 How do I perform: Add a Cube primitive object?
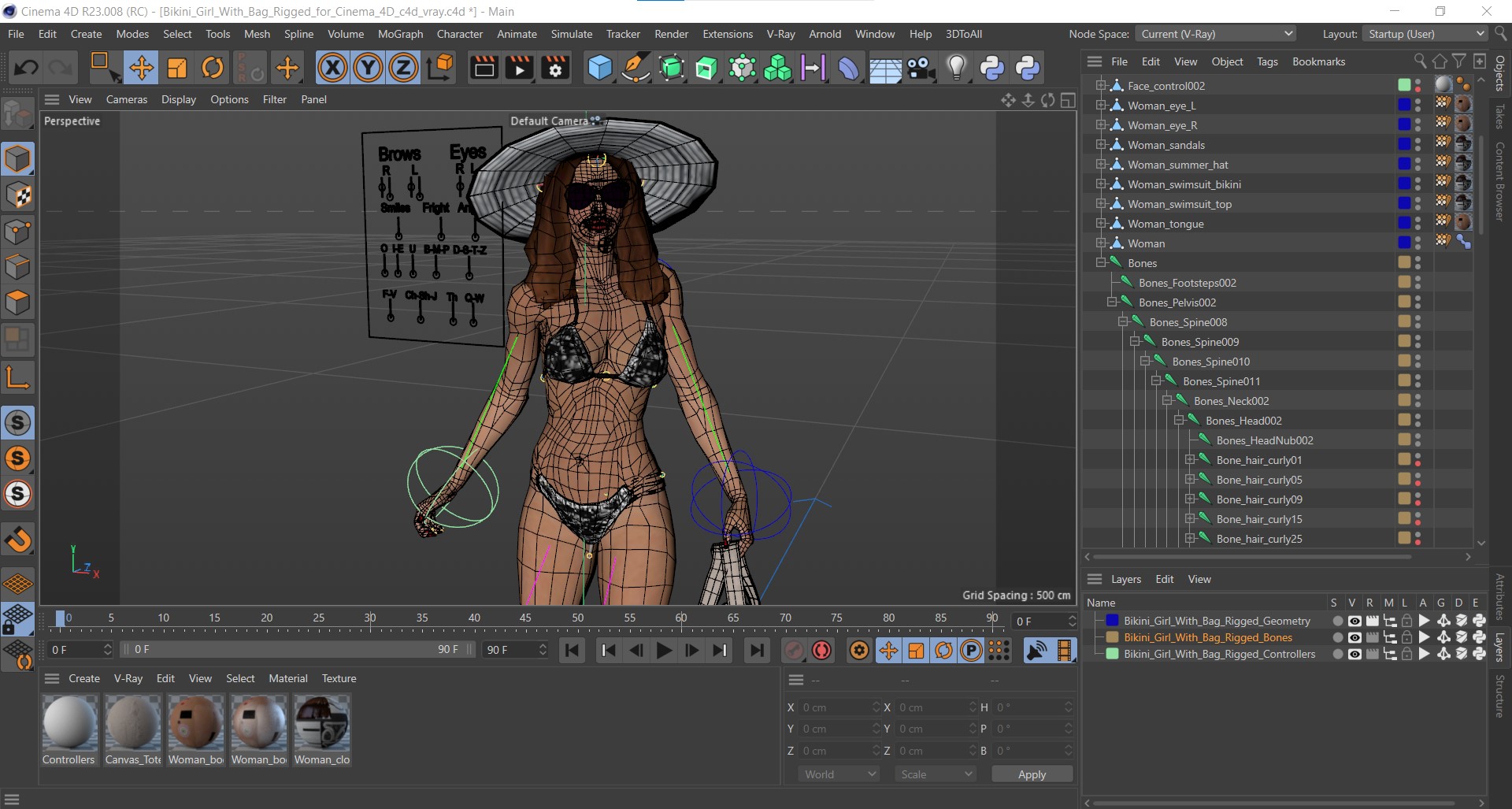click(x=600, y=68)
